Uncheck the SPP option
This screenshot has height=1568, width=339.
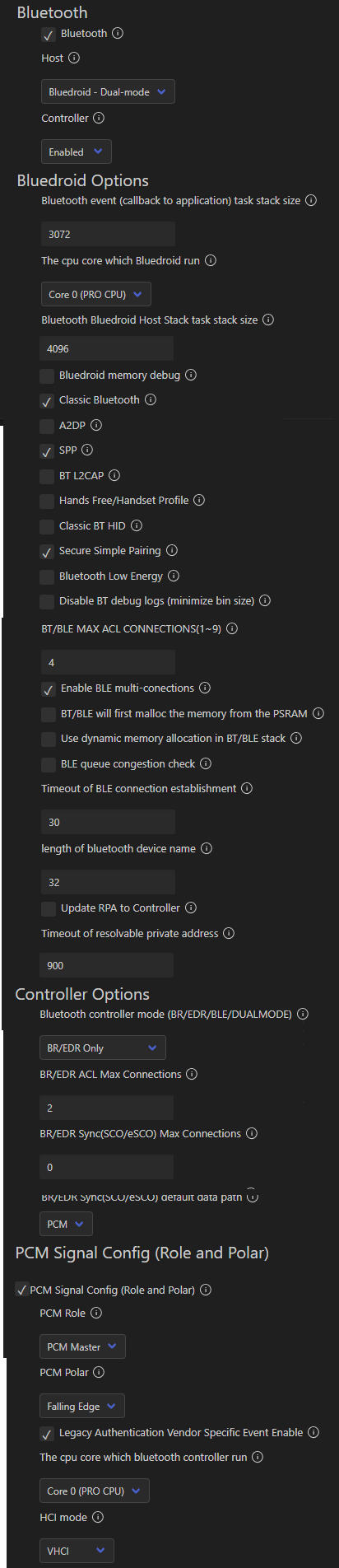point(47,451)
